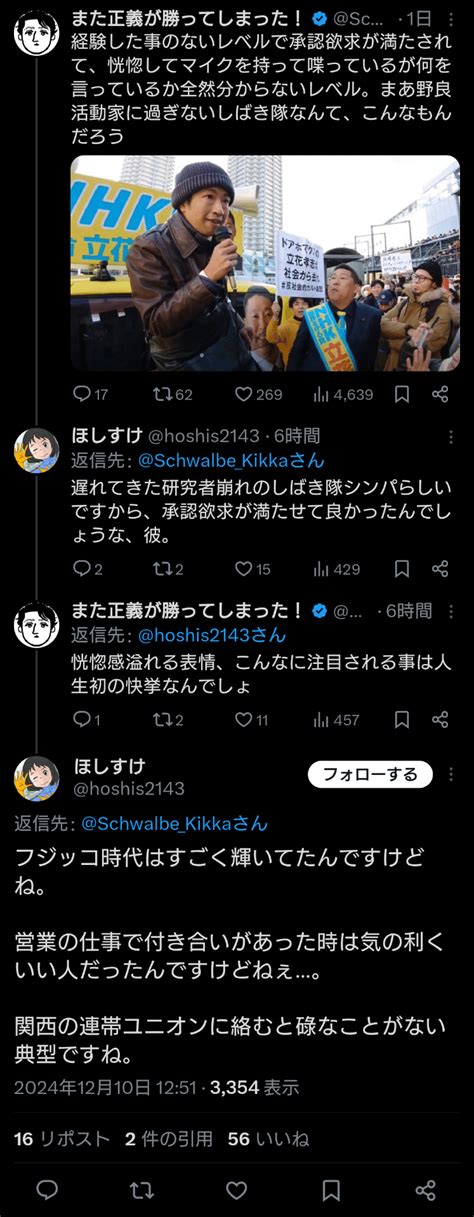Screen dimensions: 474x1217
Task: Open the @Schwalbe_Kikkaさん mention in main tweet
Action: (174, 823)
